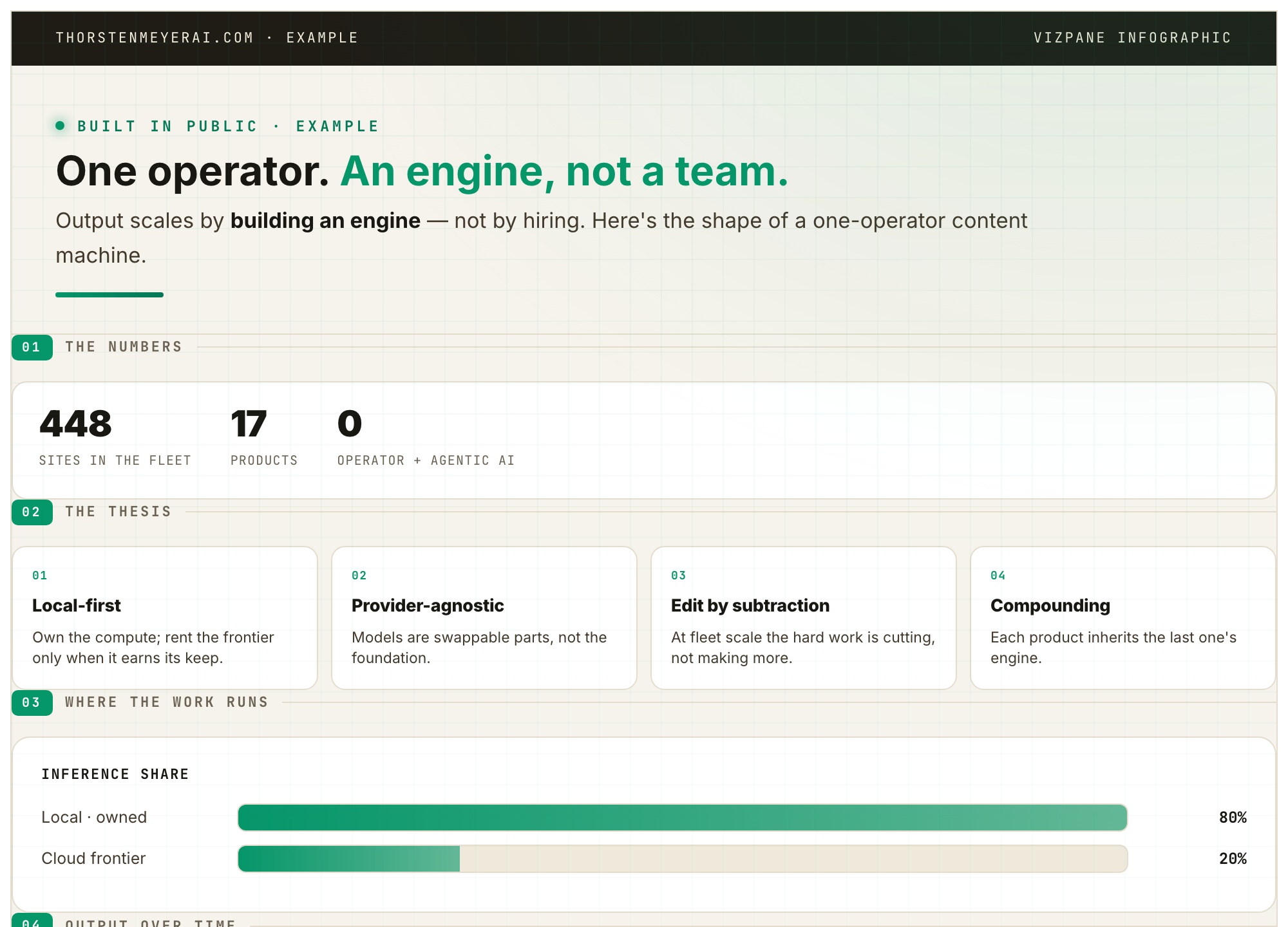The height and width of the screenshot is (927, 1288).
Task: Click the green 01 section badge
Action: coord(32,347)
